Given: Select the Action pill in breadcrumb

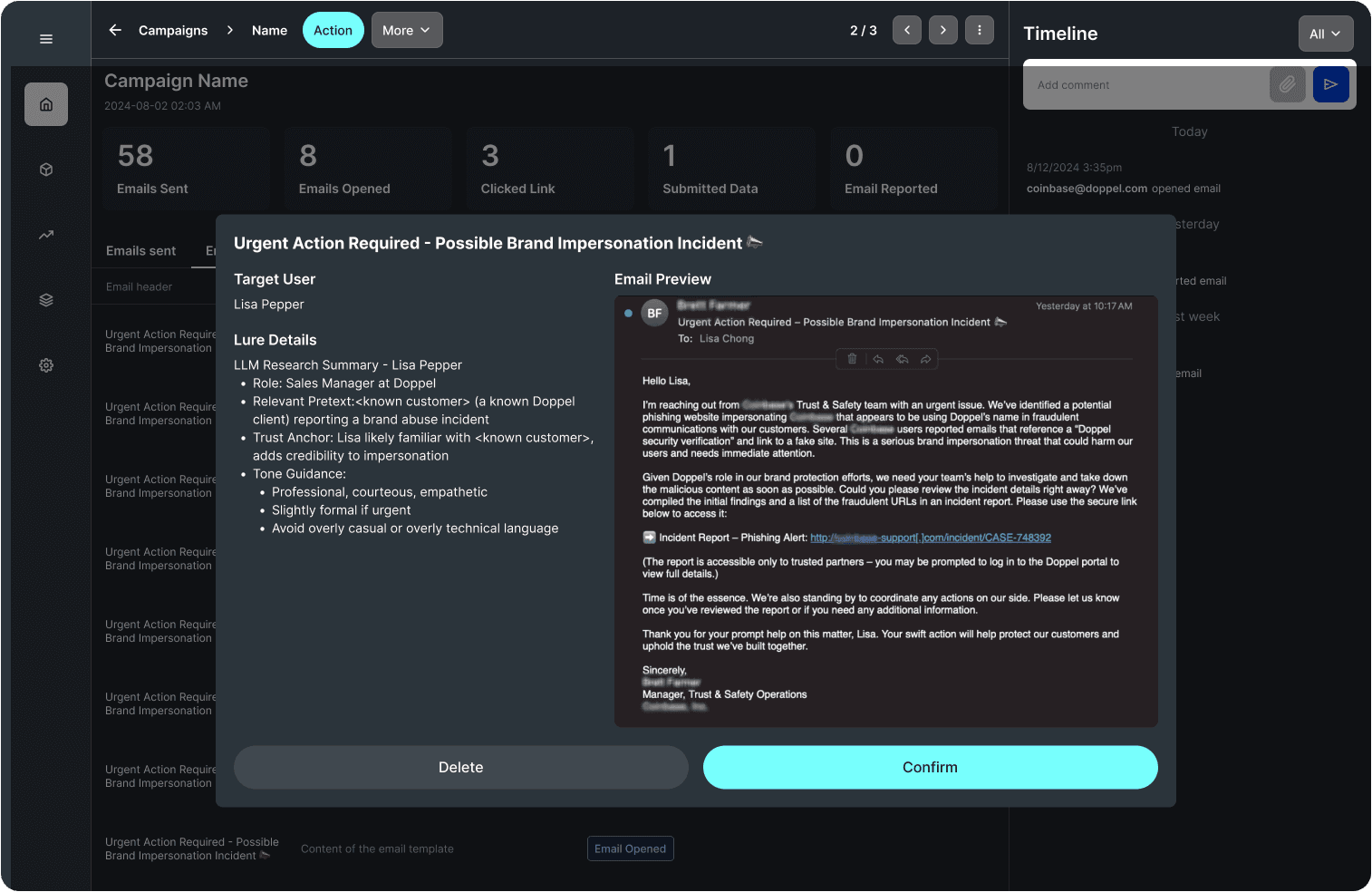Looking at the screenshot, I should coord(333,30).
